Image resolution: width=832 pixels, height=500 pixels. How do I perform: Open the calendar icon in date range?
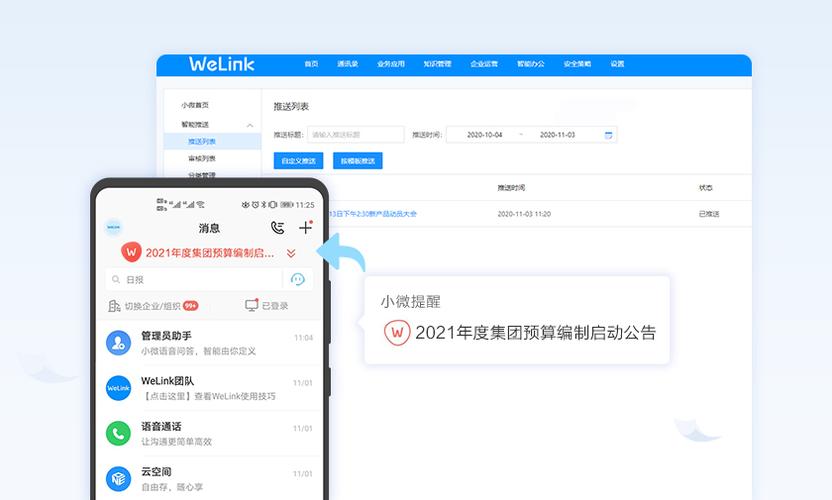tap(609, 135)
